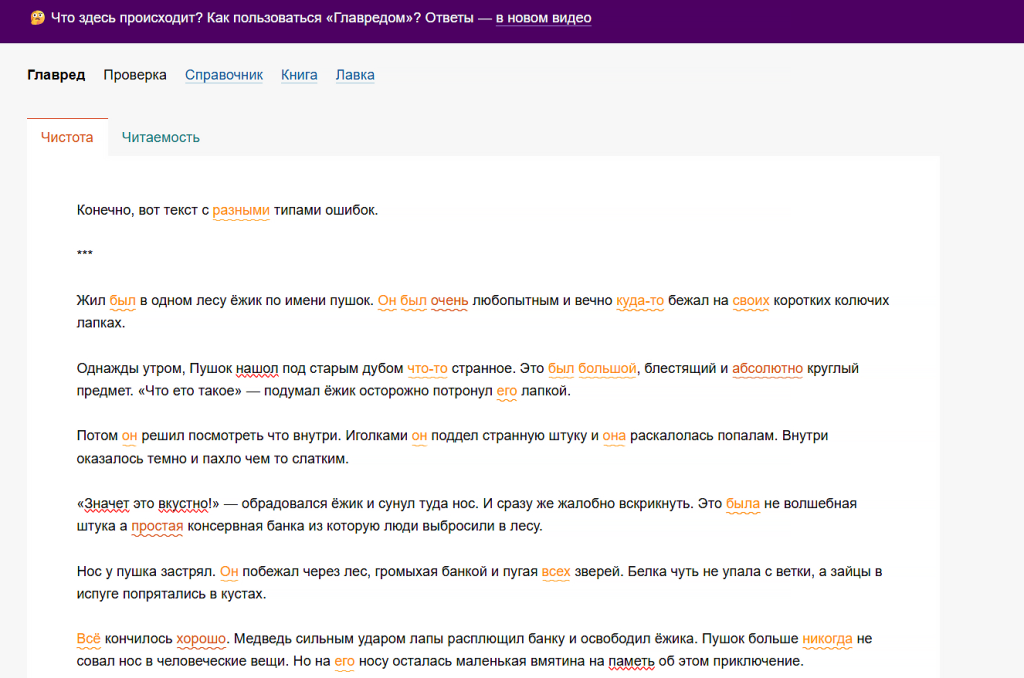Go to the Проверка section
The image size is (1024, 678).
click(x=135, y=75)
